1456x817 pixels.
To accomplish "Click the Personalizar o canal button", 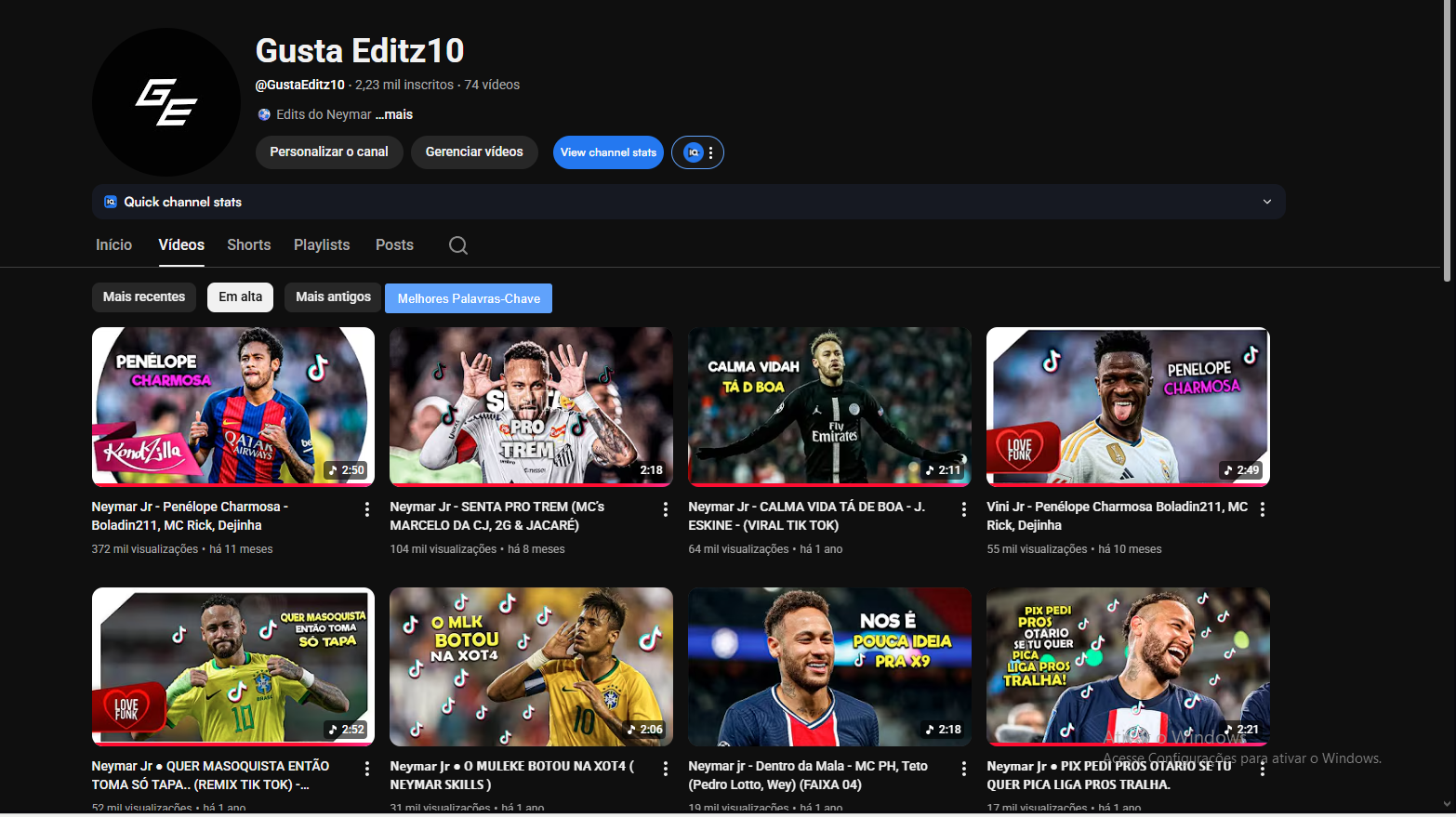I will point(329,152).
